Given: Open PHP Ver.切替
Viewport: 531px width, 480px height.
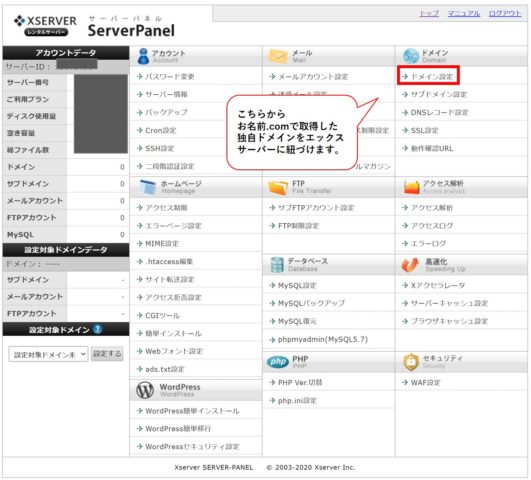Looking at the screenshot, I should click(x=300, y=382).
